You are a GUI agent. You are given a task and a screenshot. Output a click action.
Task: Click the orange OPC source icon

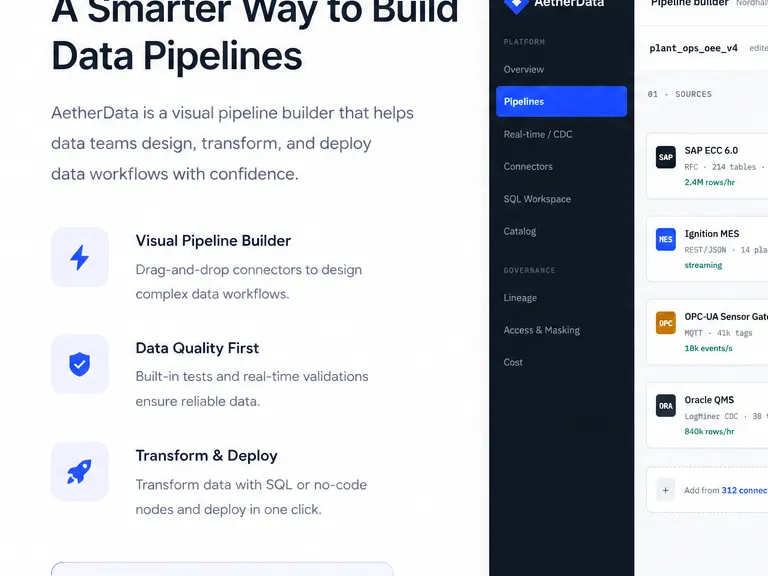pos(666,323)
